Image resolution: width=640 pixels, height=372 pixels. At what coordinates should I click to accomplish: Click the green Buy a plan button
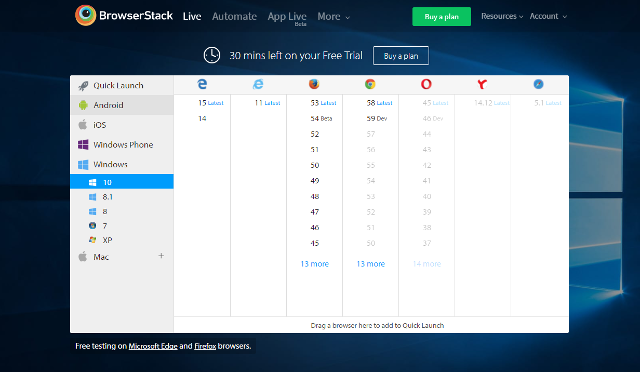pyautogui.click(x=441, y=16)
